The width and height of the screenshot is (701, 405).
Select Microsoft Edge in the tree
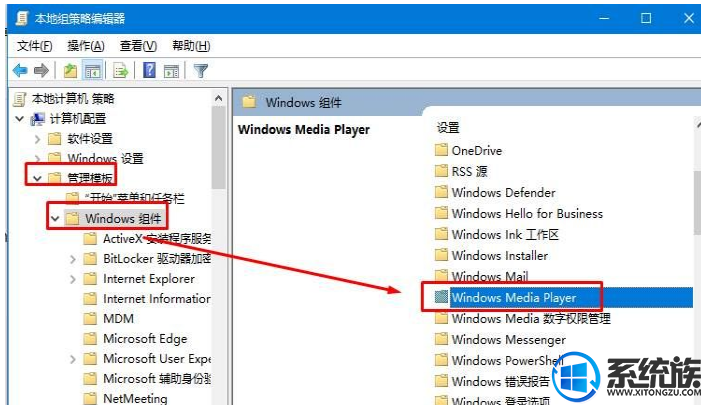pos(144,339)
